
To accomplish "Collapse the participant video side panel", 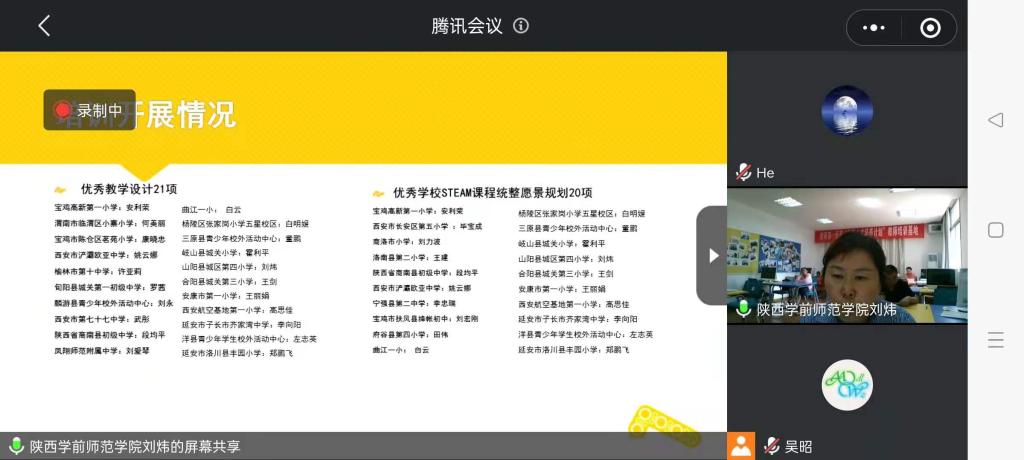I will coord(712,255).
